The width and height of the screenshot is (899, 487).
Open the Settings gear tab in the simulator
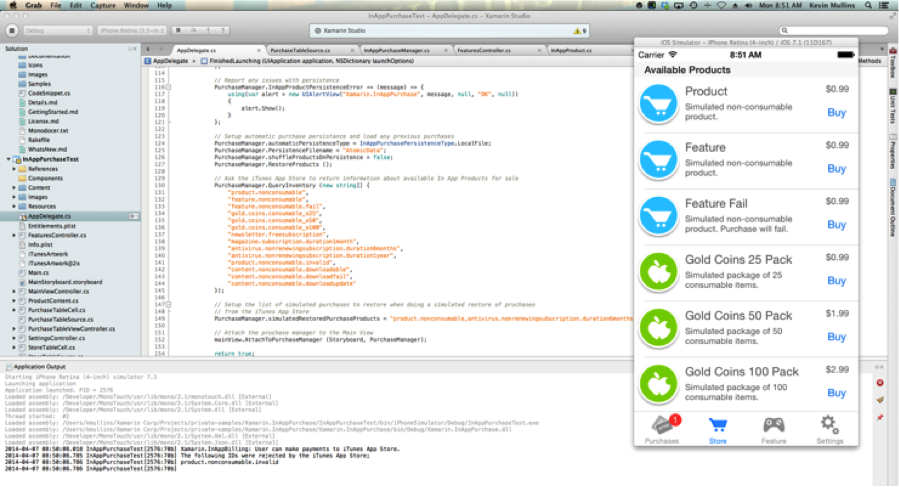830,430
